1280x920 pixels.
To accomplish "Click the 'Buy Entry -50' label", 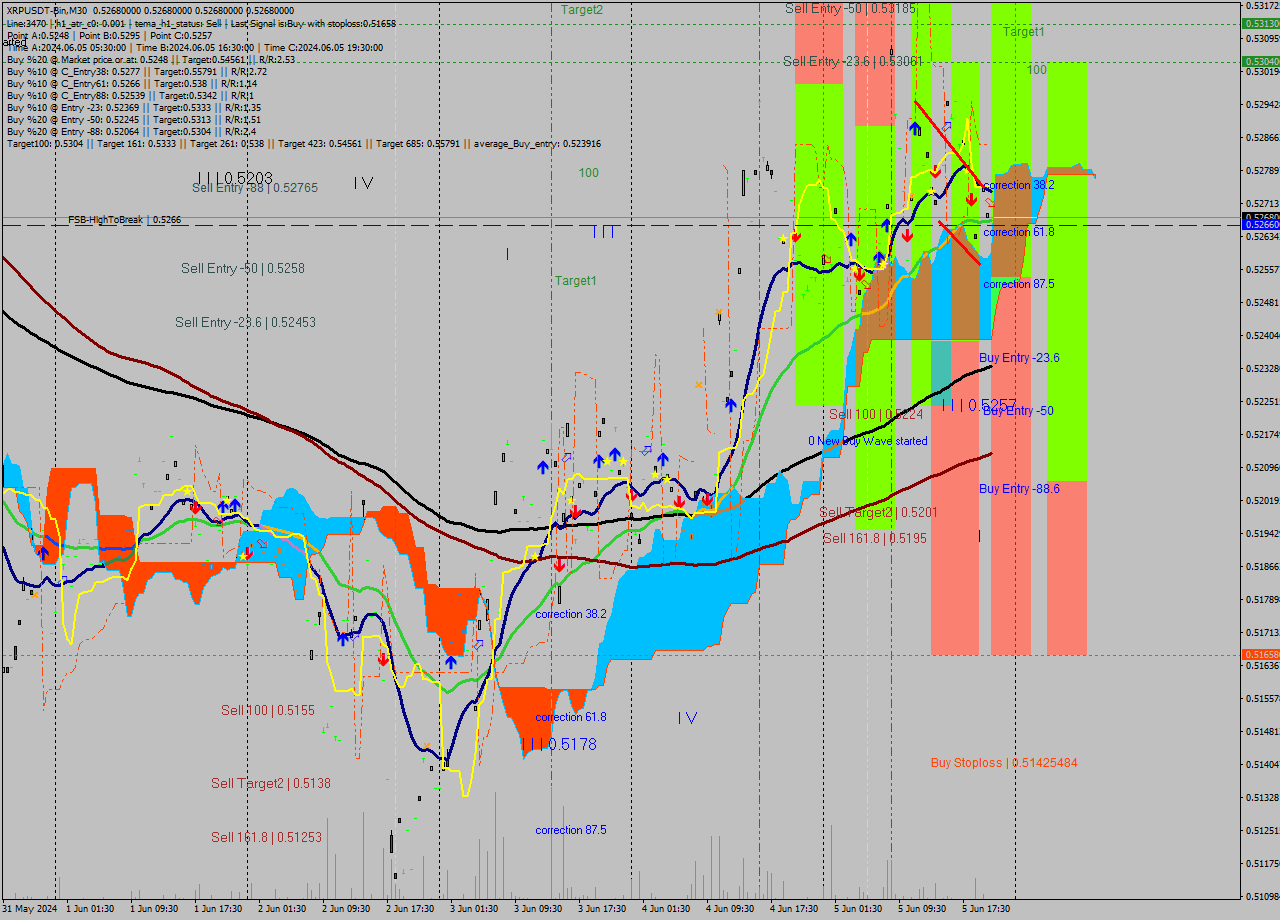I will pyautogui.click(x=1018, y=411).
